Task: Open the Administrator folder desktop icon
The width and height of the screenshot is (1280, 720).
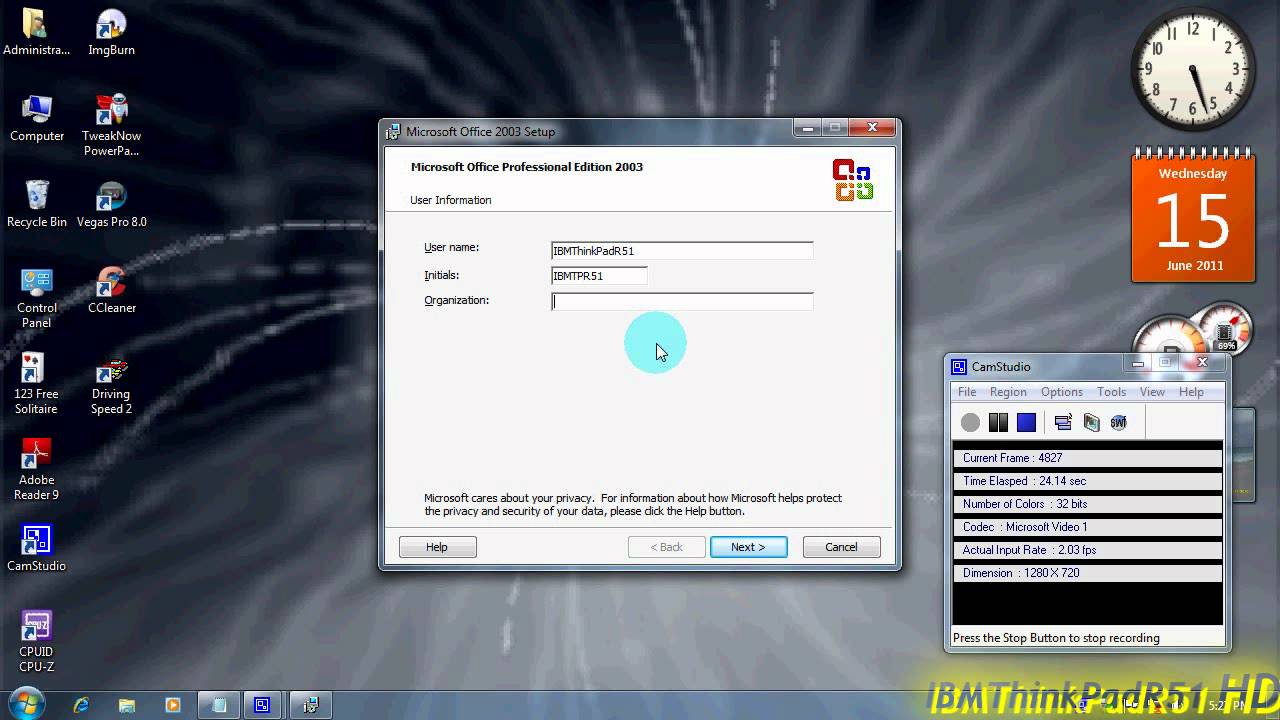Action: click(37, 32)
